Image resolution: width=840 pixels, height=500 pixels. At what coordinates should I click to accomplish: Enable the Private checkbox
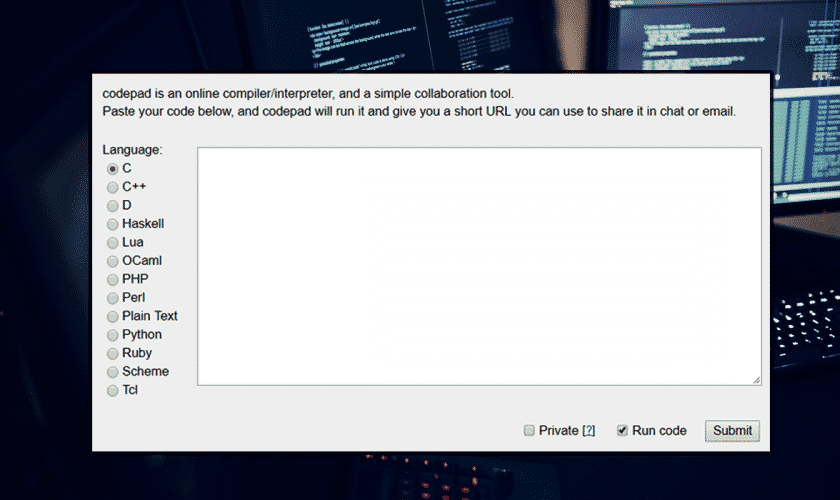point(529,430)
